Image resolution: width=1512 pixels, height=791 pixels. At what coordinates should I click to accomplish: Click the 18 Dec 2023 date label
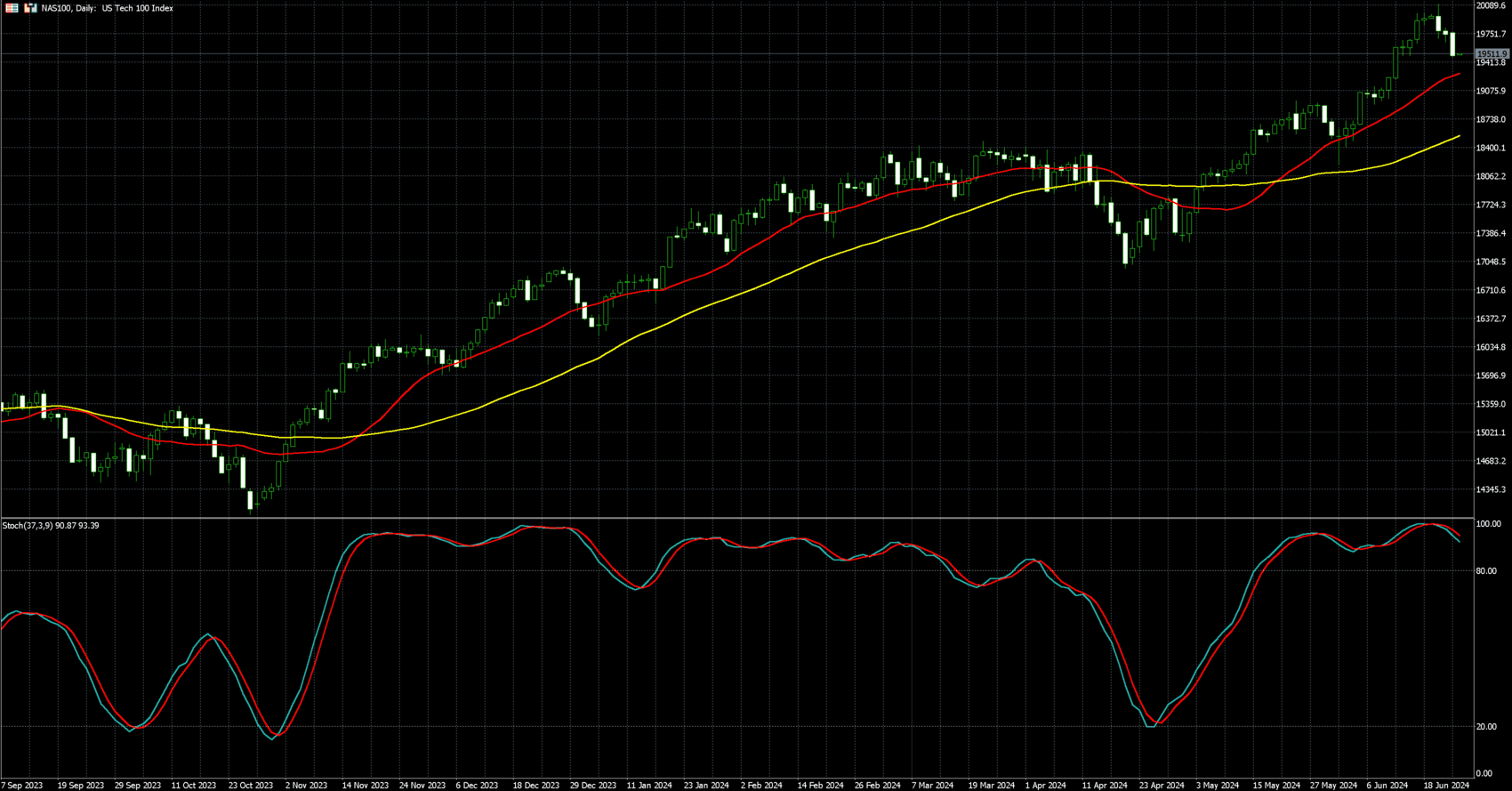[536, 785]
